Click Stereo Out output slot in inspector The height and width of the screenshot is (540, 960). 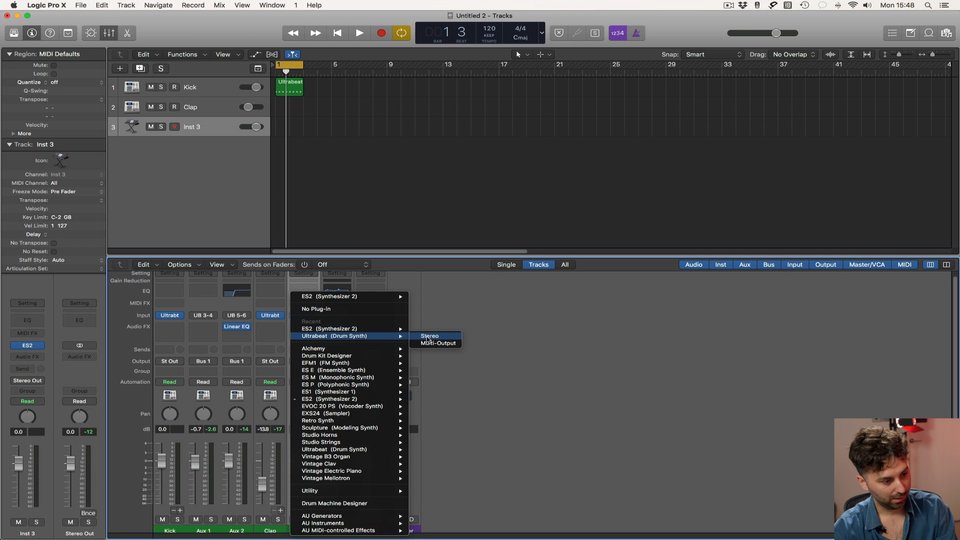pos(27,380)
